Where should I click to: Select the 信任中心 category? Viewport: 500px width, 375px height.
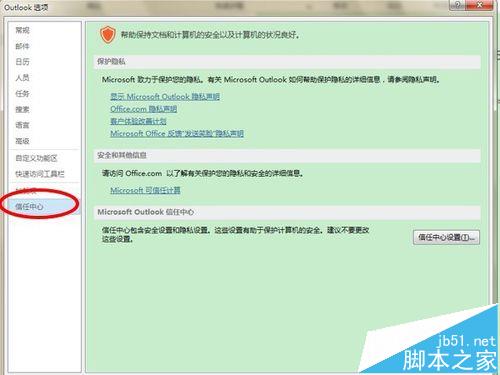pyautogui.click(x=44, y=207)
